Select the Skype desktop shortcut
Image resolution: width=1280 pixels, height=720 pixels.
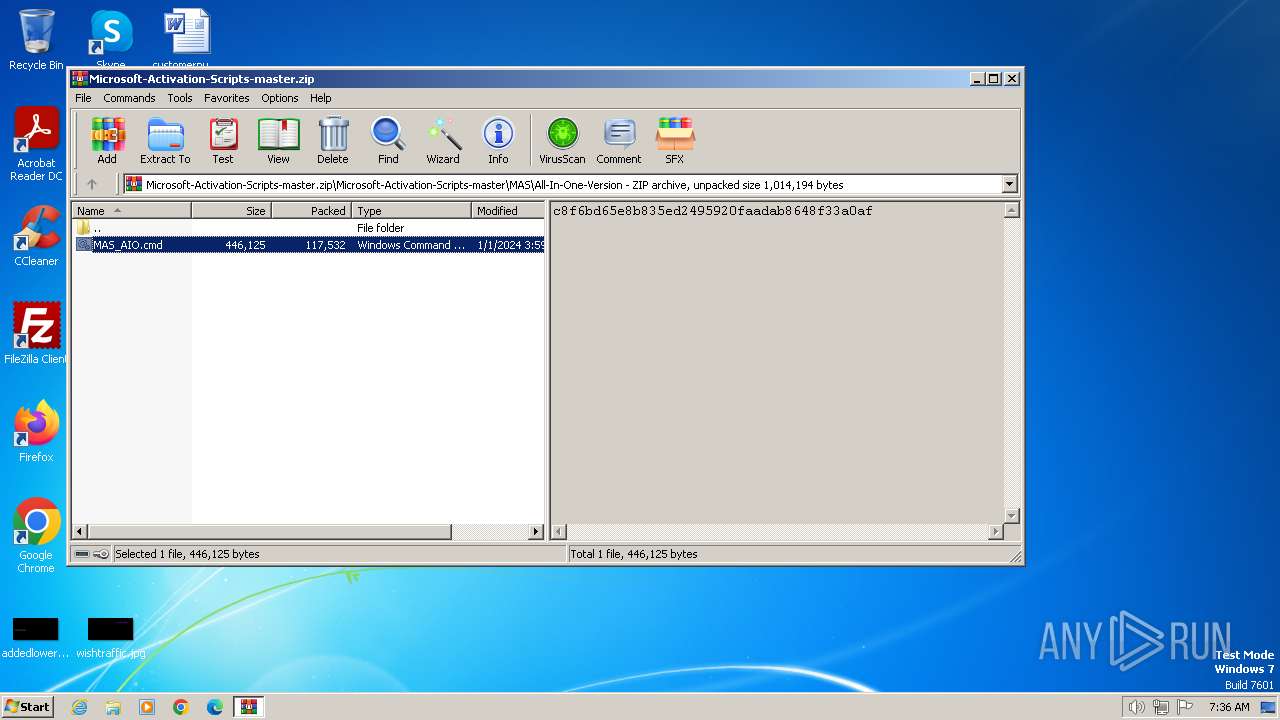pos(111,40)
